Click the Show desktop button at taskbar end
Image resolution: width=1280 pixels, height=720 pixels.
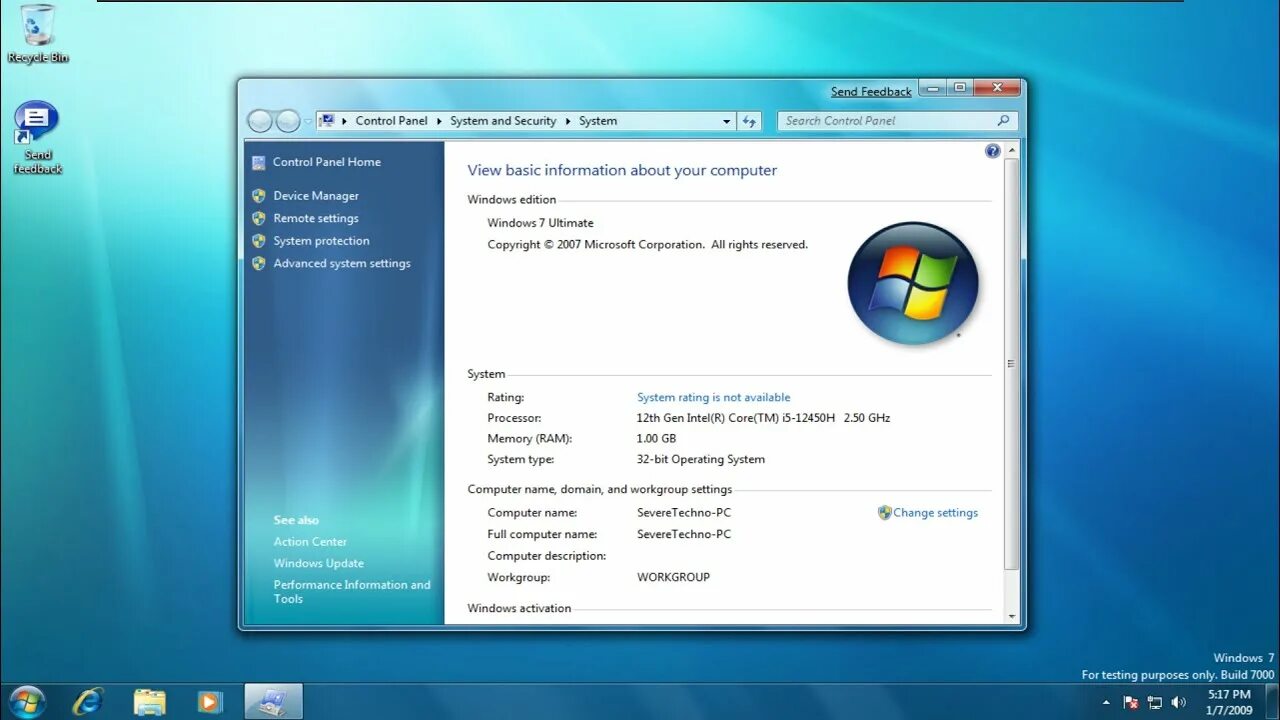pos(1272,701)
